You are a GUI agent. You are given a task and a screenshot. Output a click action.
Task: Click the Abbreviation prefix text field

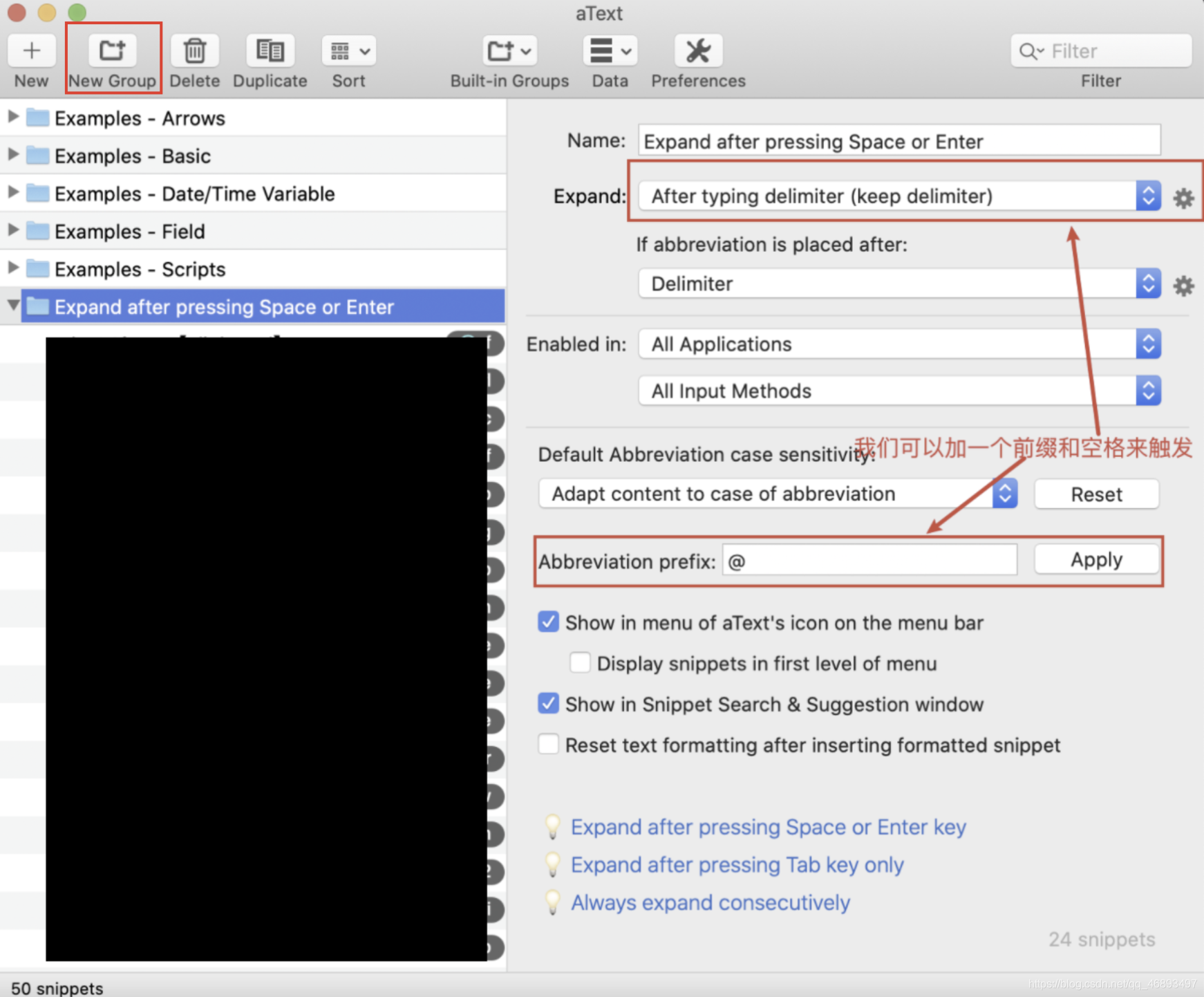pyautogui.click(x=869, y=561)
